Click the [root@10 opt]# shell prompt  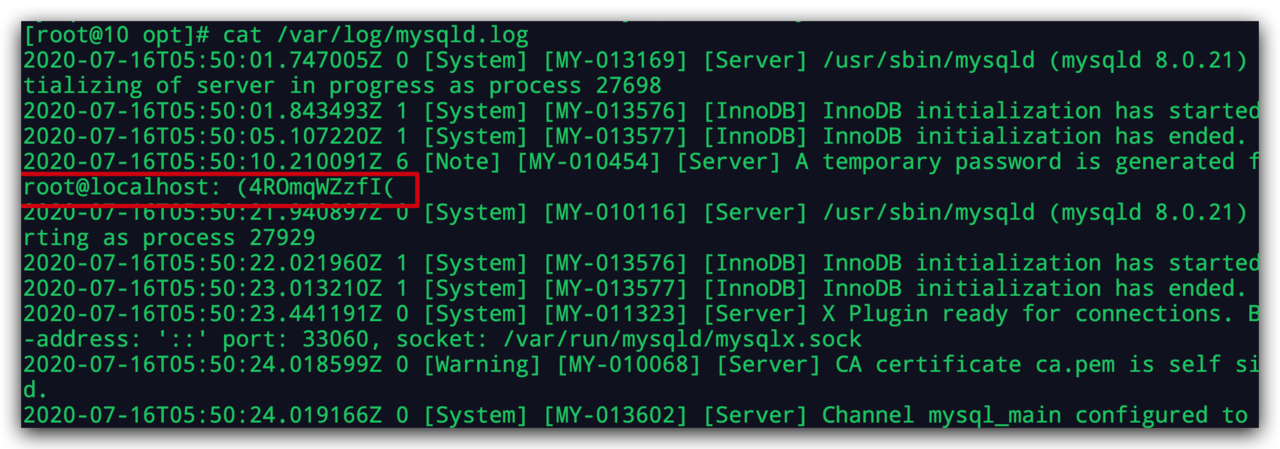[116, 35]
